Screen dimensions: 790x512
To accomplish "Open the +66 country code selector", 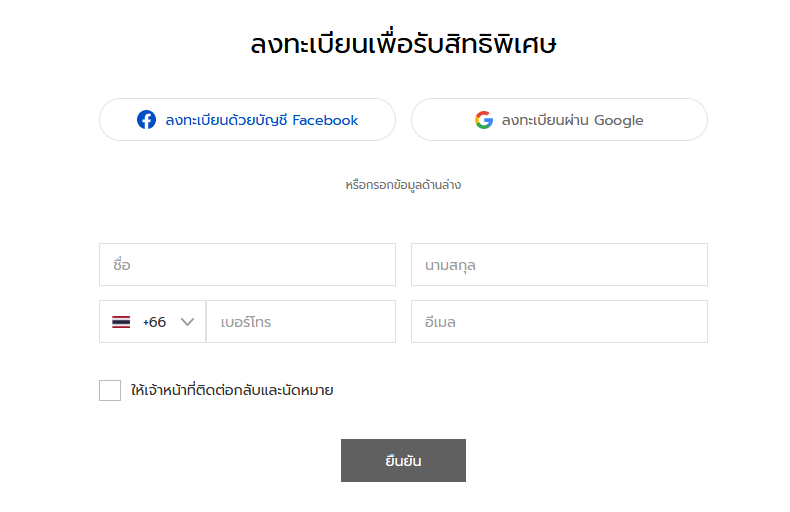I will point(153,322).
